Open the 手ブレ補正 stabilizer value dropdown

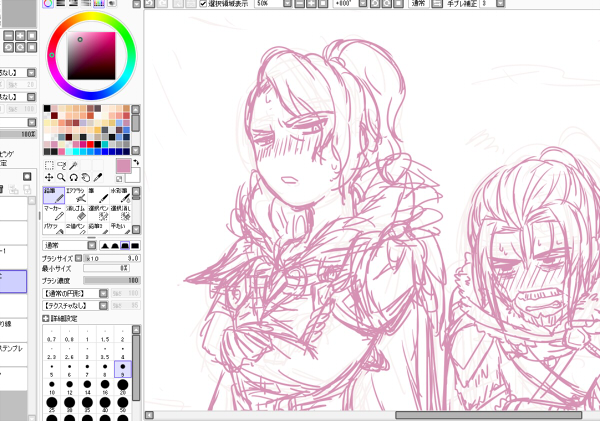pos(500,4)
